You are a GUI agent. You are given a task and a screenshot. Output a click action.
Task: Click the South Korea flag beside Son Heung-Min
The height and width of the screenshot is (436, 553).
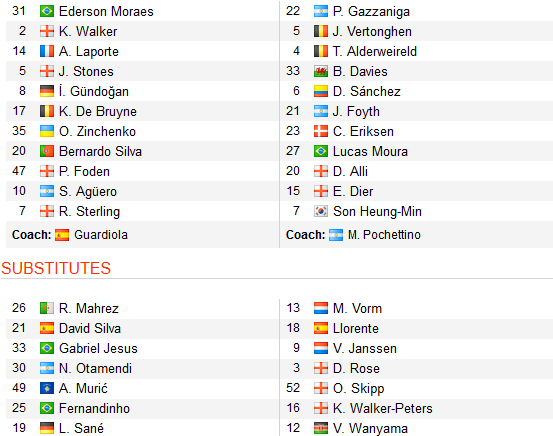[x=321, y=211]
